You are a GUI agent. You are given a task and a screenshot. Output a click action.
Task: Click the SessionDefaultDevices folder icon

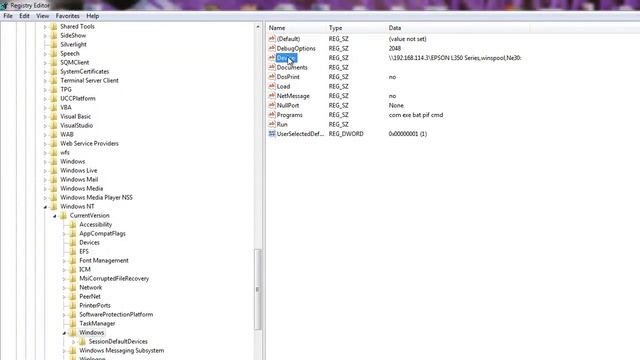[82, 341]
